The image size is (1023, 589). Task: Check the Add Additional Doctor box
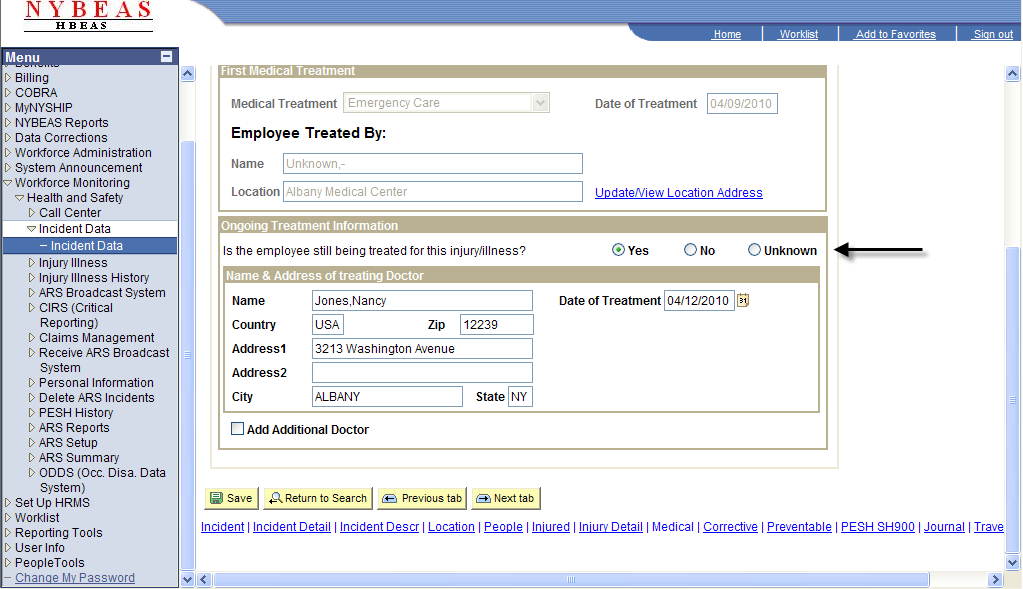[x=237, y=429]
